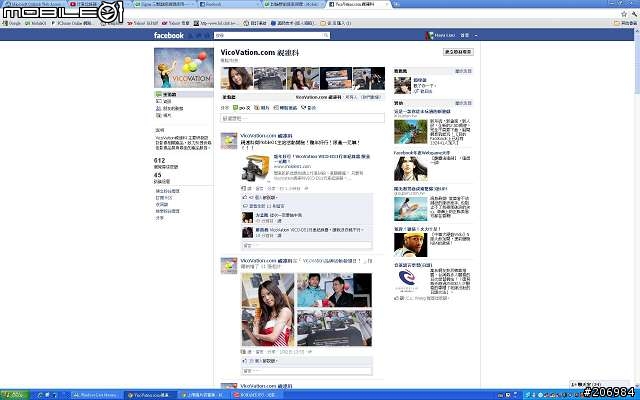The height and width of the screenshot is (400, 640).
Task: Select the Wall item in left sidebar
Action: [184, 94]
